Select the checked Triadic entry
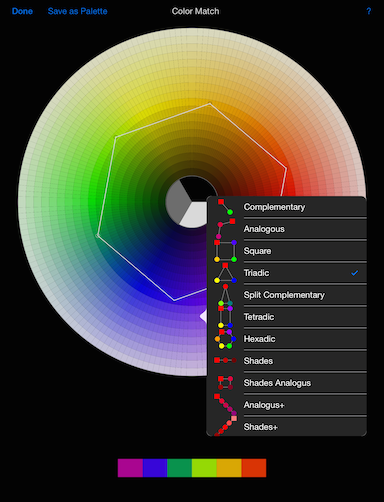The image size is (384, 502). pyautogui.click(x=287, y=273)
